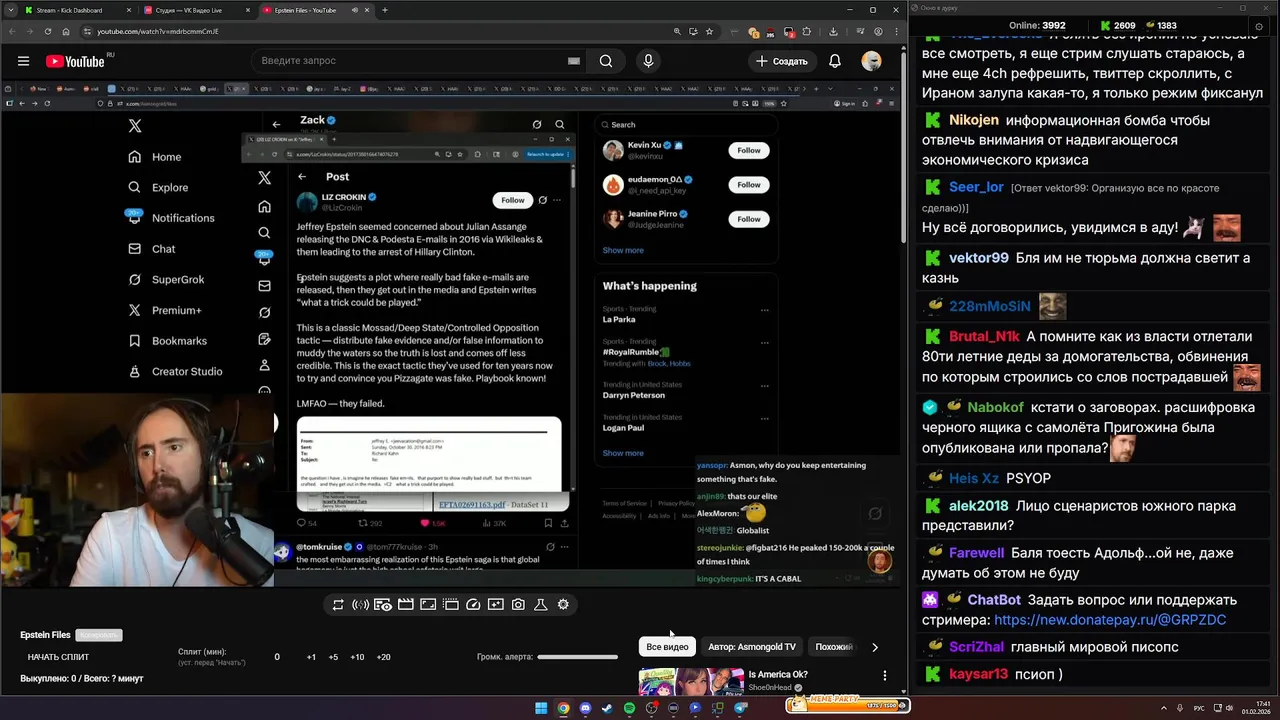Click the clapperboard icon in video toolbar

point(405,605)
